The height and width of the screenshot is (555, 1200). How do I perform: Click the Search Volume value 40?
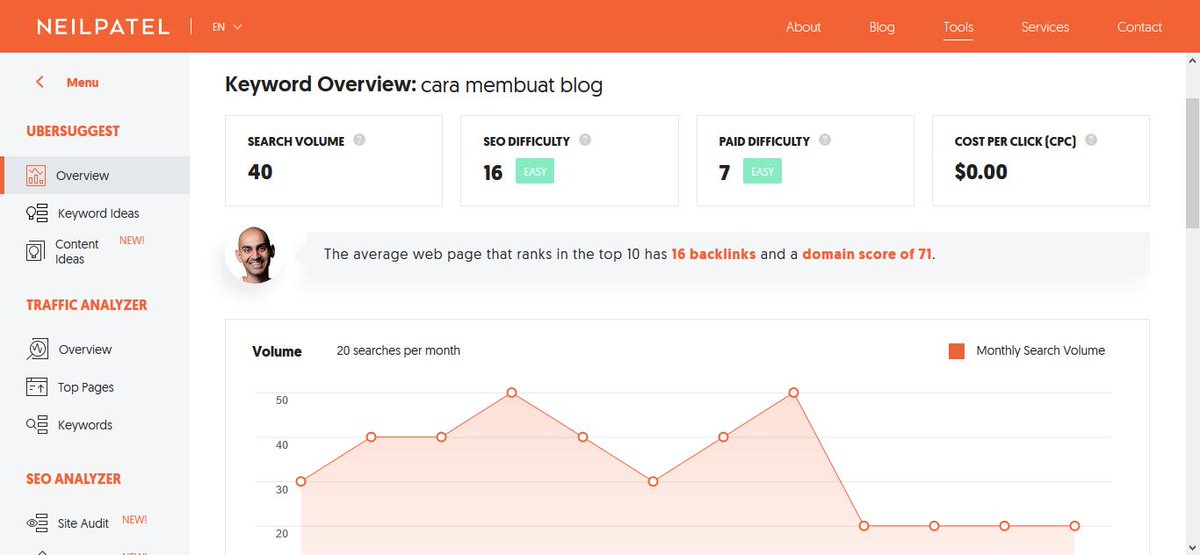(260, 172)
